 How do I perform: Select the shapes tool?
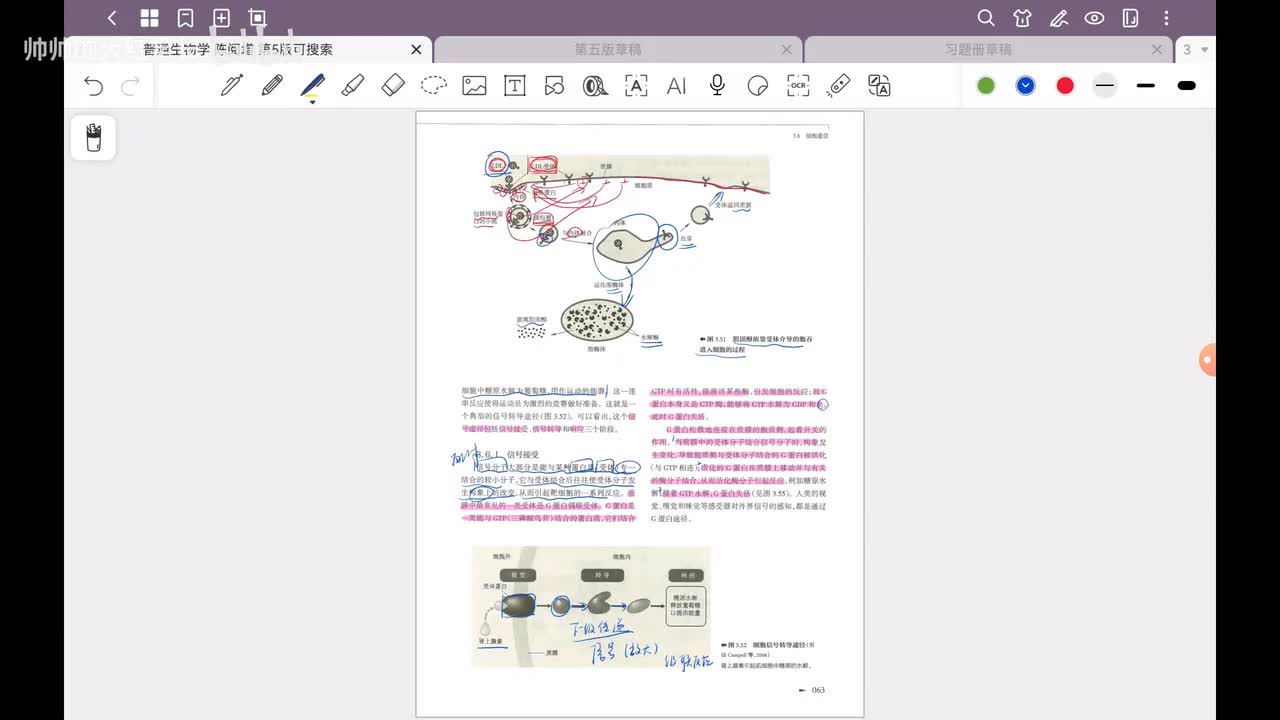pos(554,86)
